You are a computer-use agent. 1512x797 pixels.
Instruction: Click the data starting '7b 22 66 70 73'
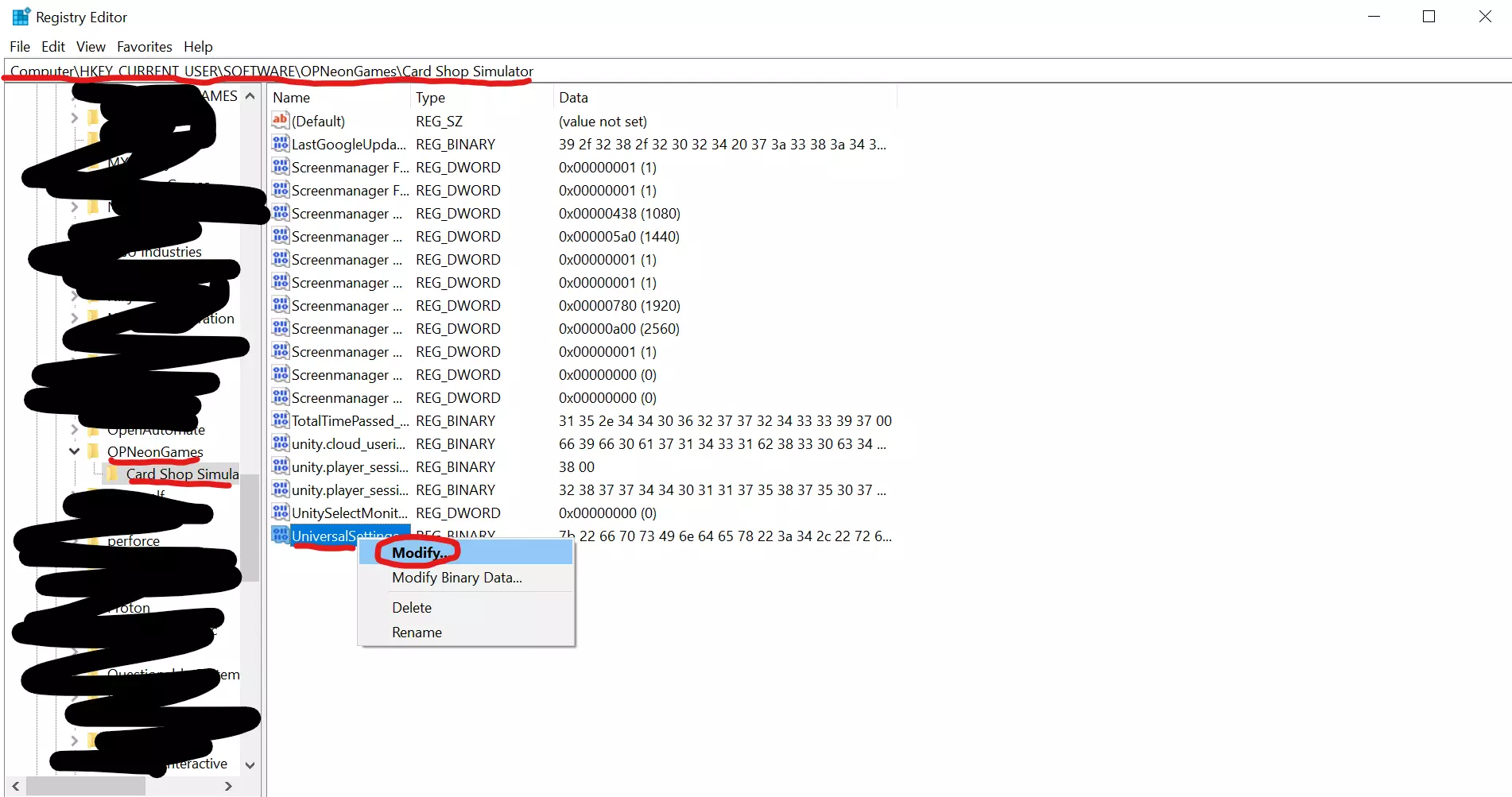coord(725,536)
